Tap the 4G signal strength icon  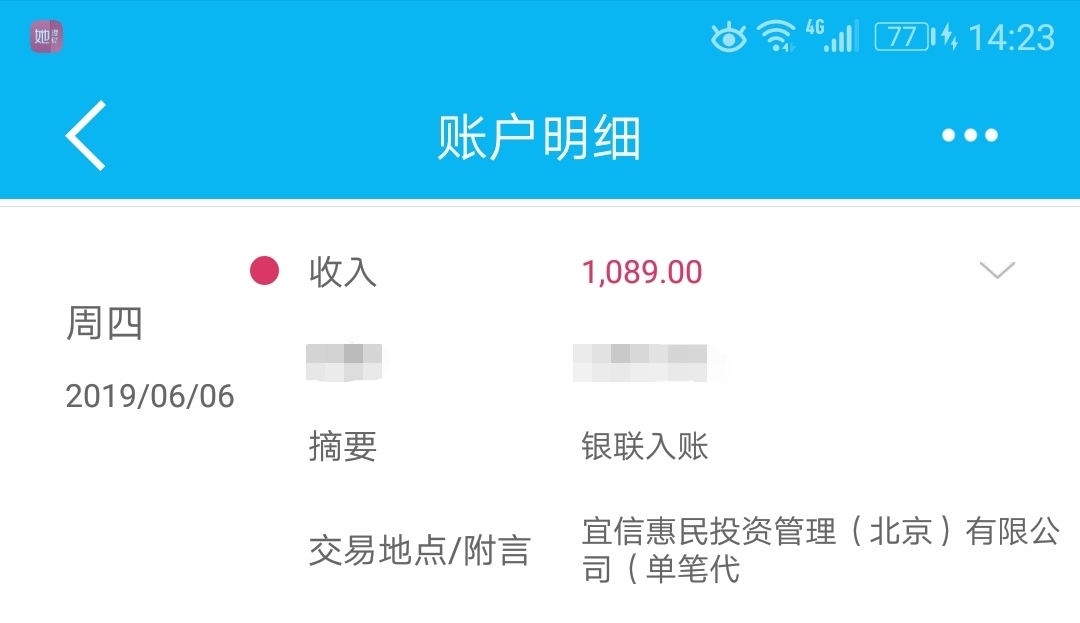(832, 36)
